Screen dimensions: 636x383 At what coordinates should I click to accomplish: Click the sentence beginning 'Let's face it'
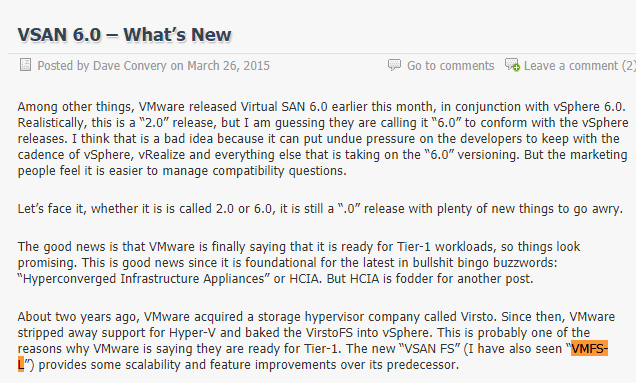click(x=320, y=209)
